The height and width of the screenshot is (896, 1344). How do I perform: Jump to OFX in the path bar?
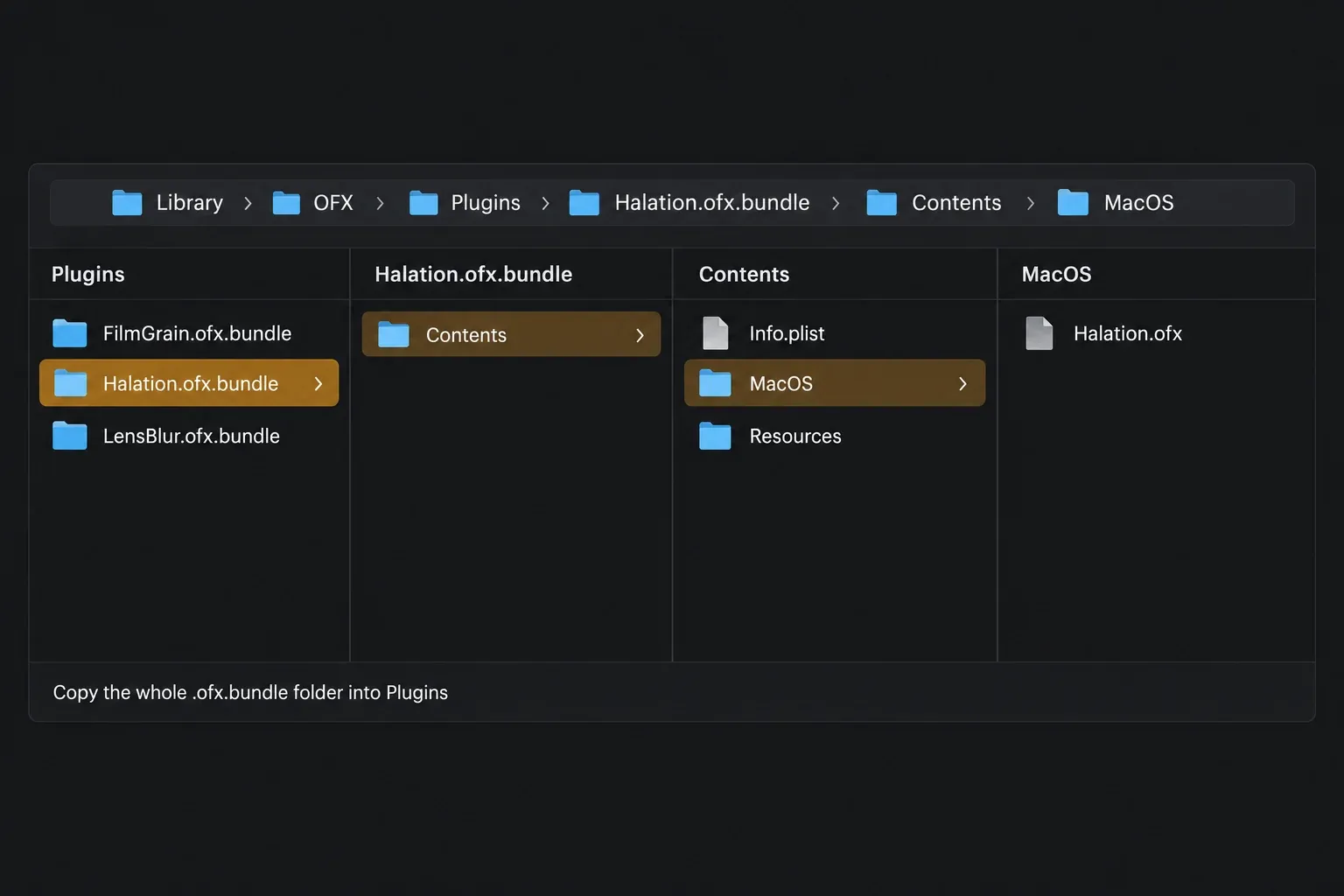click(333, 203)
